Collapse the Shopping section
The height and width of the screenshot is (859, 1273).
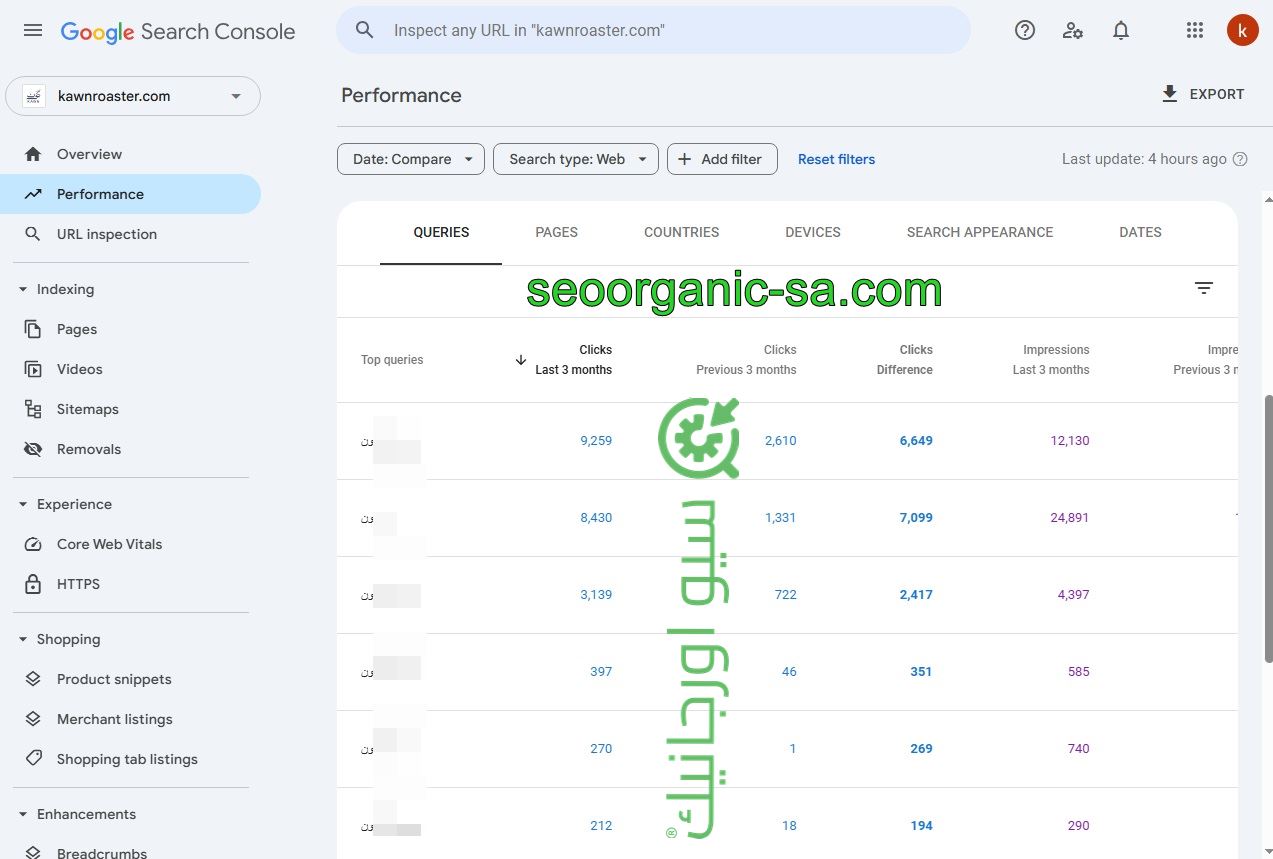pyautogui.click(x=23, y=639)
